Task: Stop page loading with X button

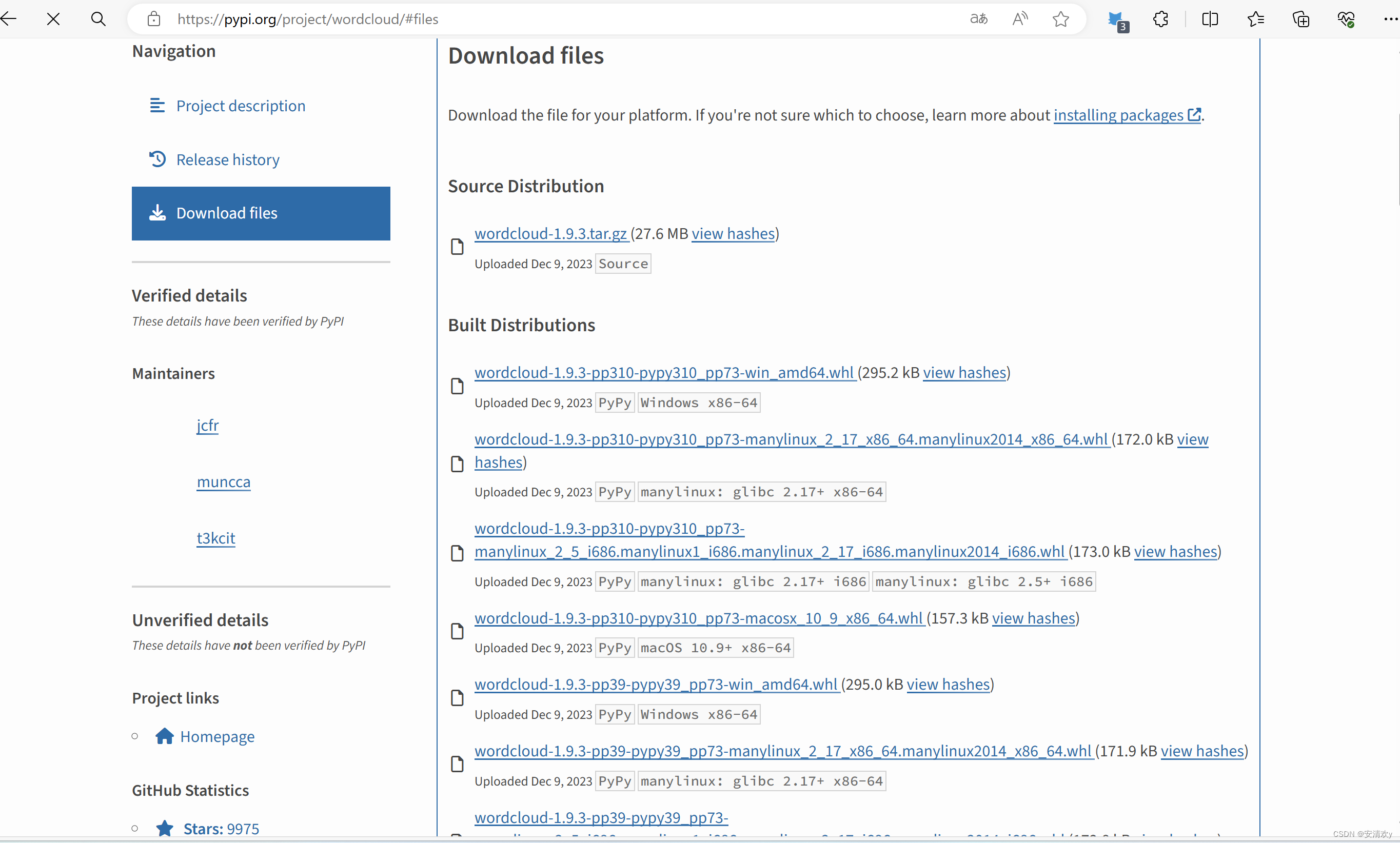Action: pos(53,19)
